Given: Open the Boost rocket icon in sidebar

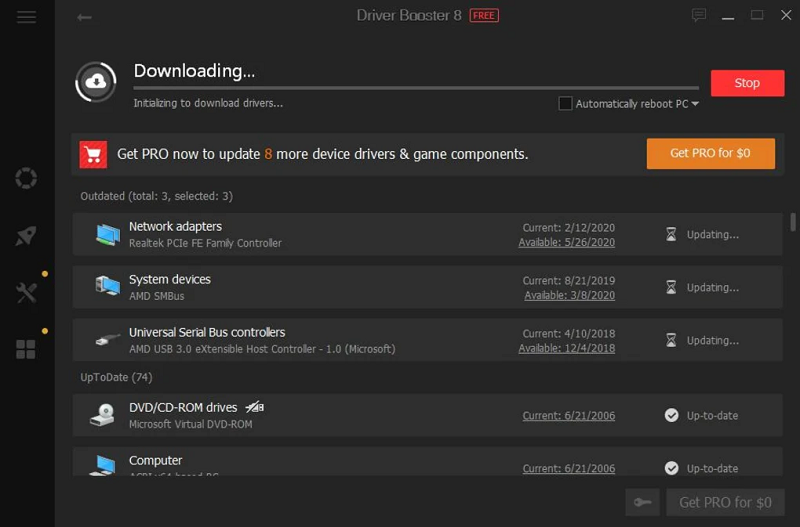Looking at the screenshot, I should pyautogui.click(x=26, y=236).
